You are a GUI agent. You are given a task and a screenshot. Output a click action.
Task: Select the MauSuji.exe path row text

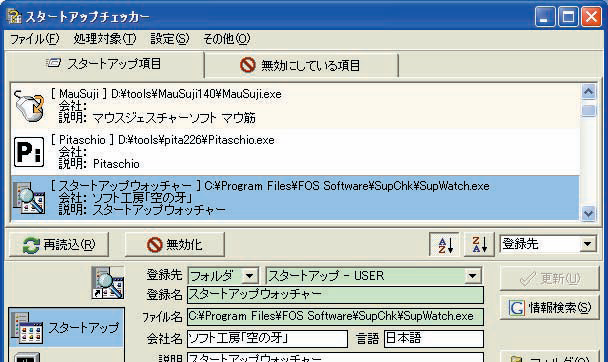(166, 94)
